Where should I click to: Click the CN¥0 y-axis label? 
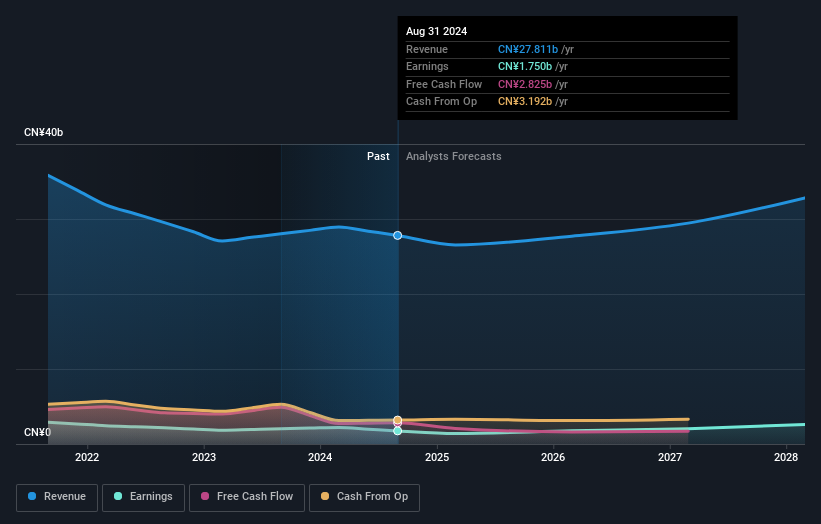(38, 432)
